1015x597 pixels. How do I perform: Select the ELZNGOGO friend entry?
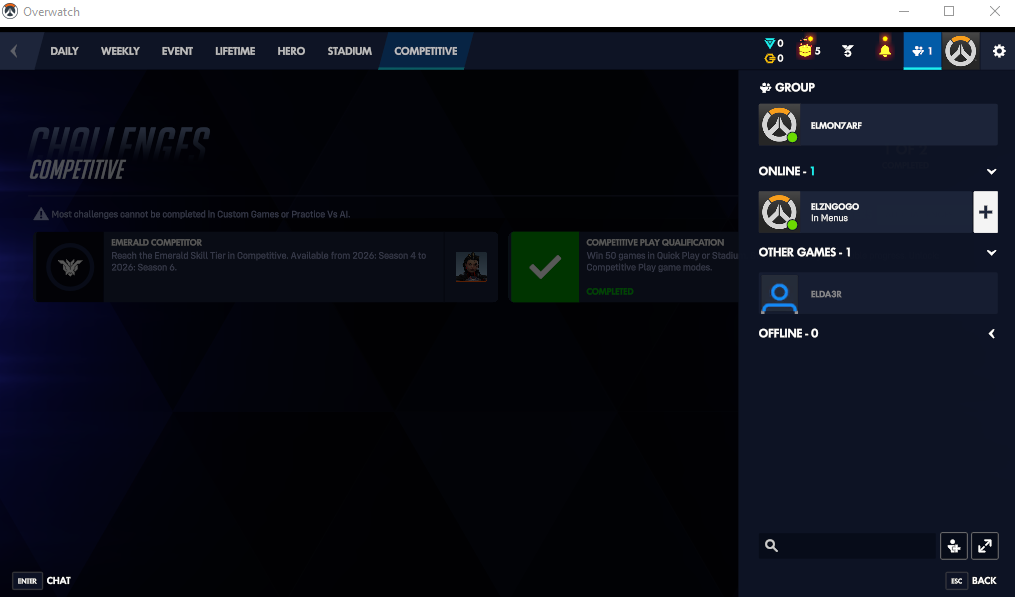(x=865, y=212)
